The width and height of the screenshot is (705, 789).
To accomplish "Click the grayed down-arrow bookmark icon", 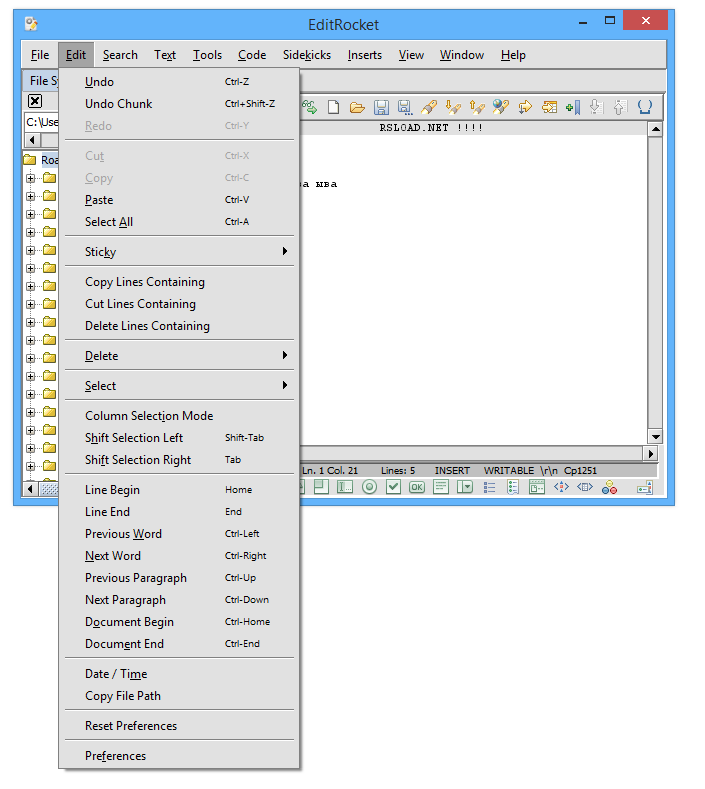I will pos(596,107).
